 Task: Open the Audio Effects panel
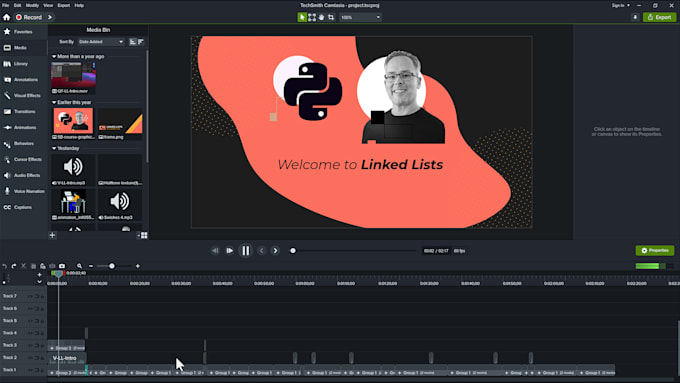(x=23, y=175)
